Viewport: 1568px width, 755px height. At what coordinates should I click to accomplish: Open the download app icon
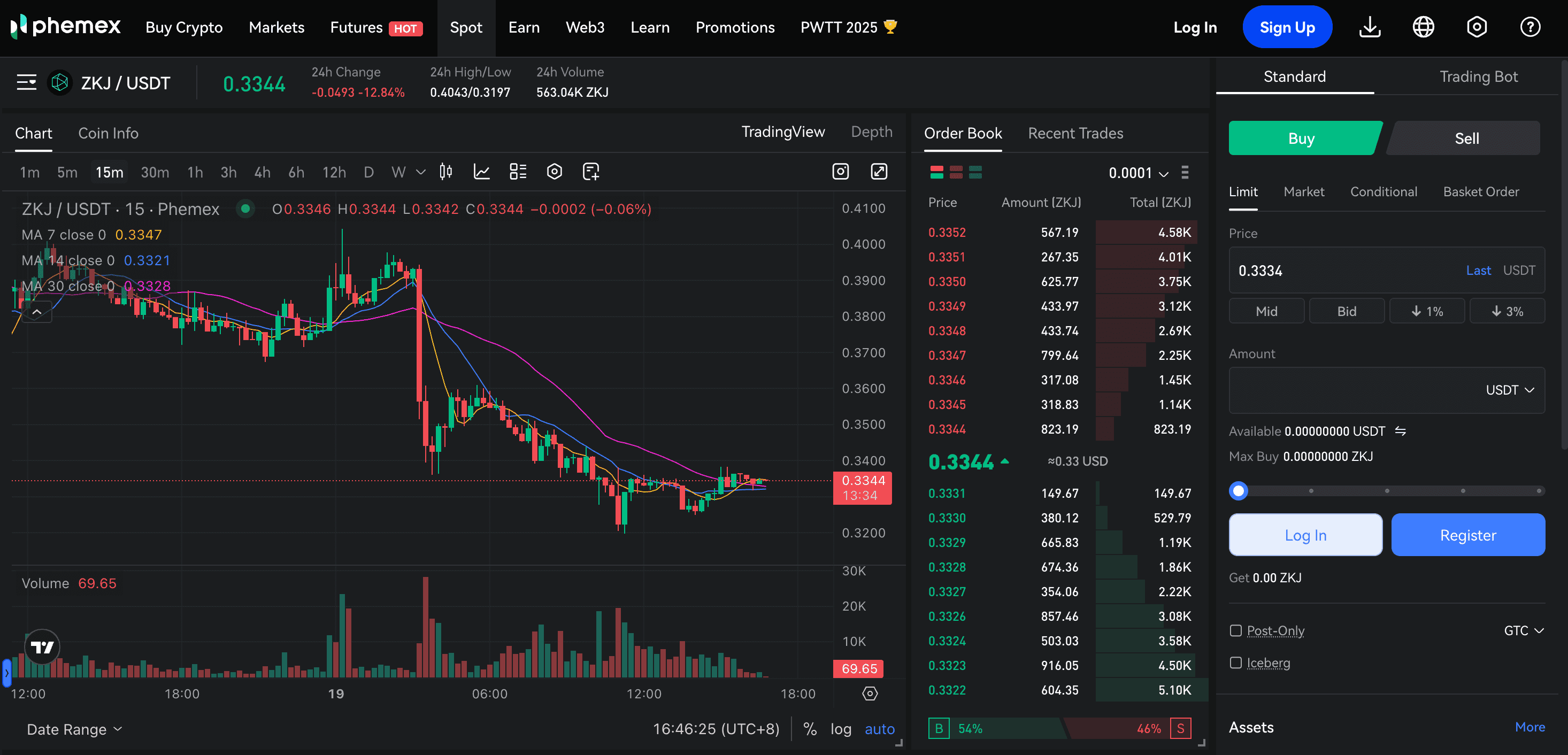click(1370, 27)
